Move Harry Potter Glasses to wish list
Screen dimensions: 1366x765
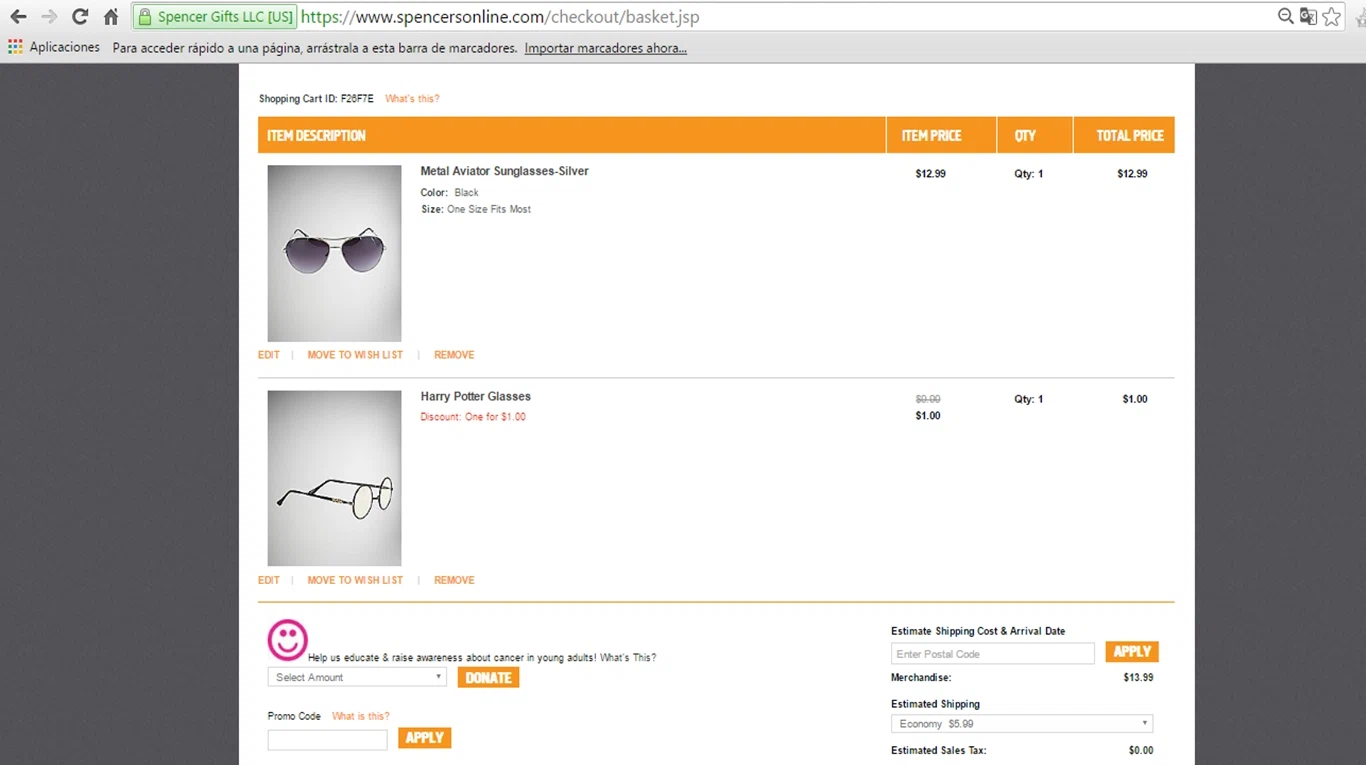(x=355, y=580)
